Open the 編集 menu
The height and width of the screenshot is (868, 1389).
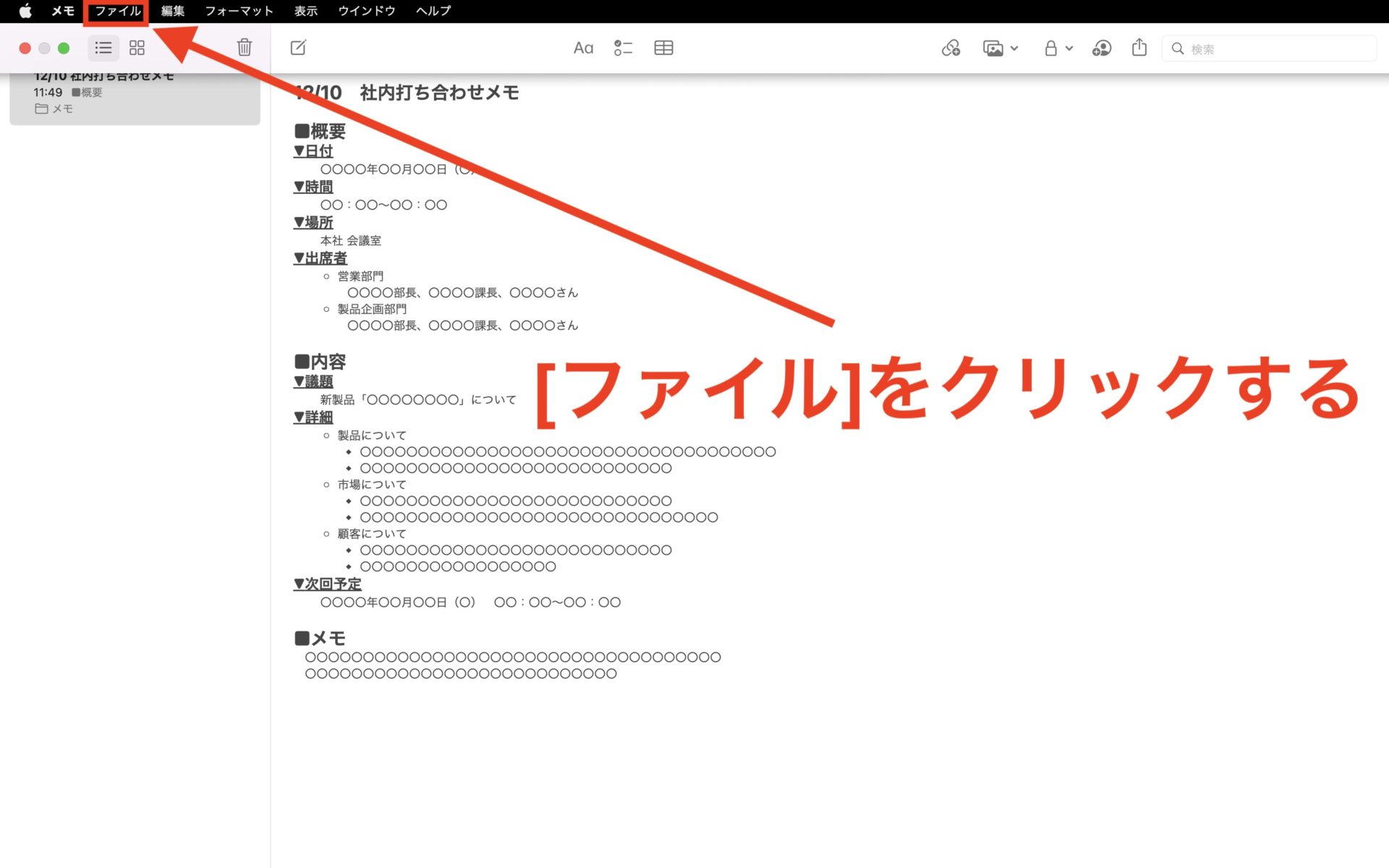(173, 11)
